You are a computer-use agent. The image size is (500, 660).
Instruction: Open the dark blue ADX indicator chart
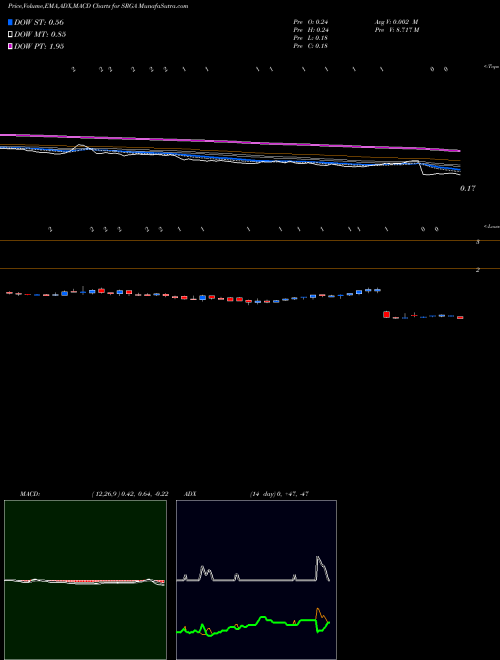point(256,580)
